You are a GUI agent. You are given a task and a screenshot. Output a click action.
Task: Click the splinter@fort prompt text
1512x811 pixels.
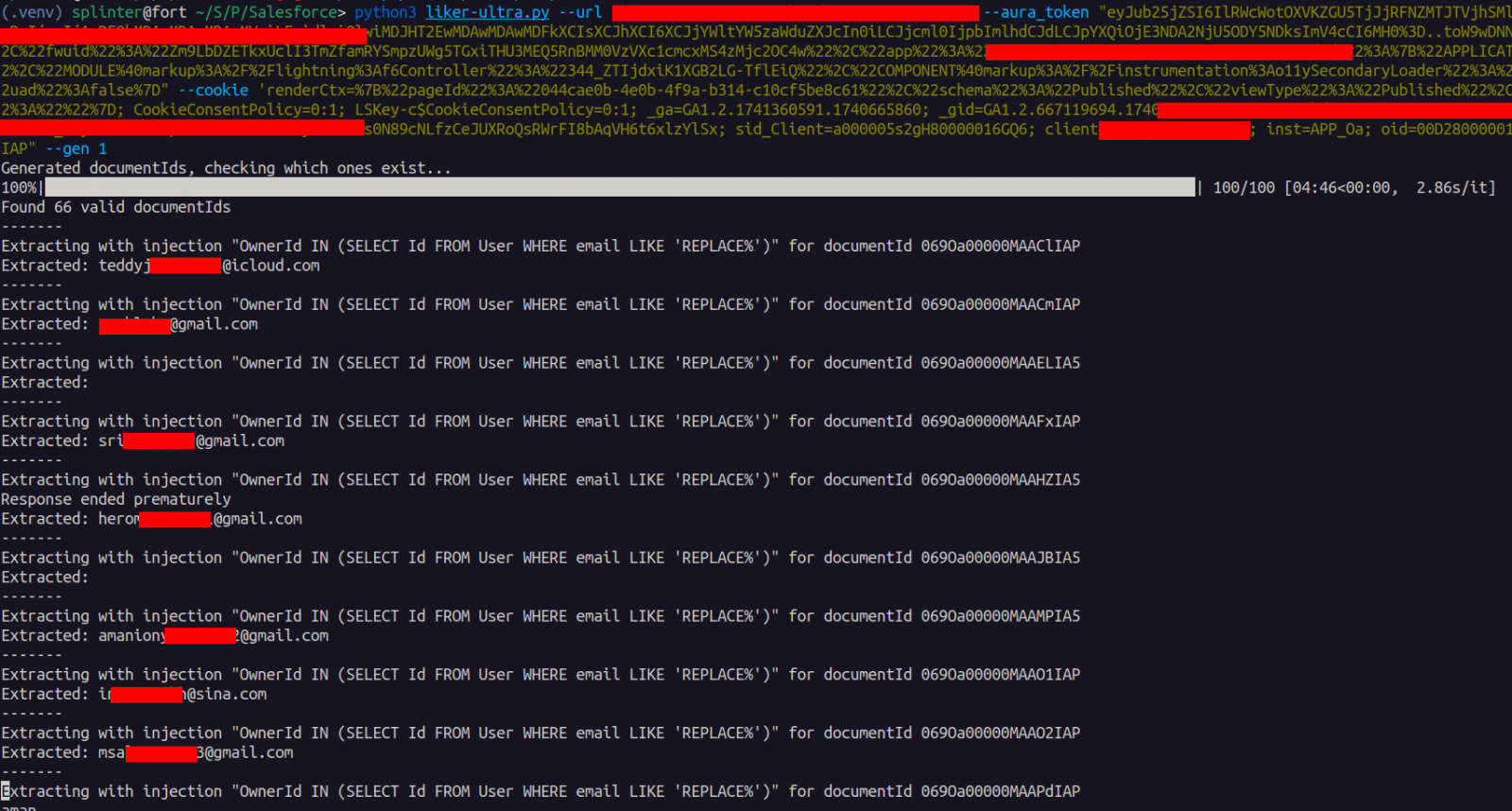click(x=129, y=12)
